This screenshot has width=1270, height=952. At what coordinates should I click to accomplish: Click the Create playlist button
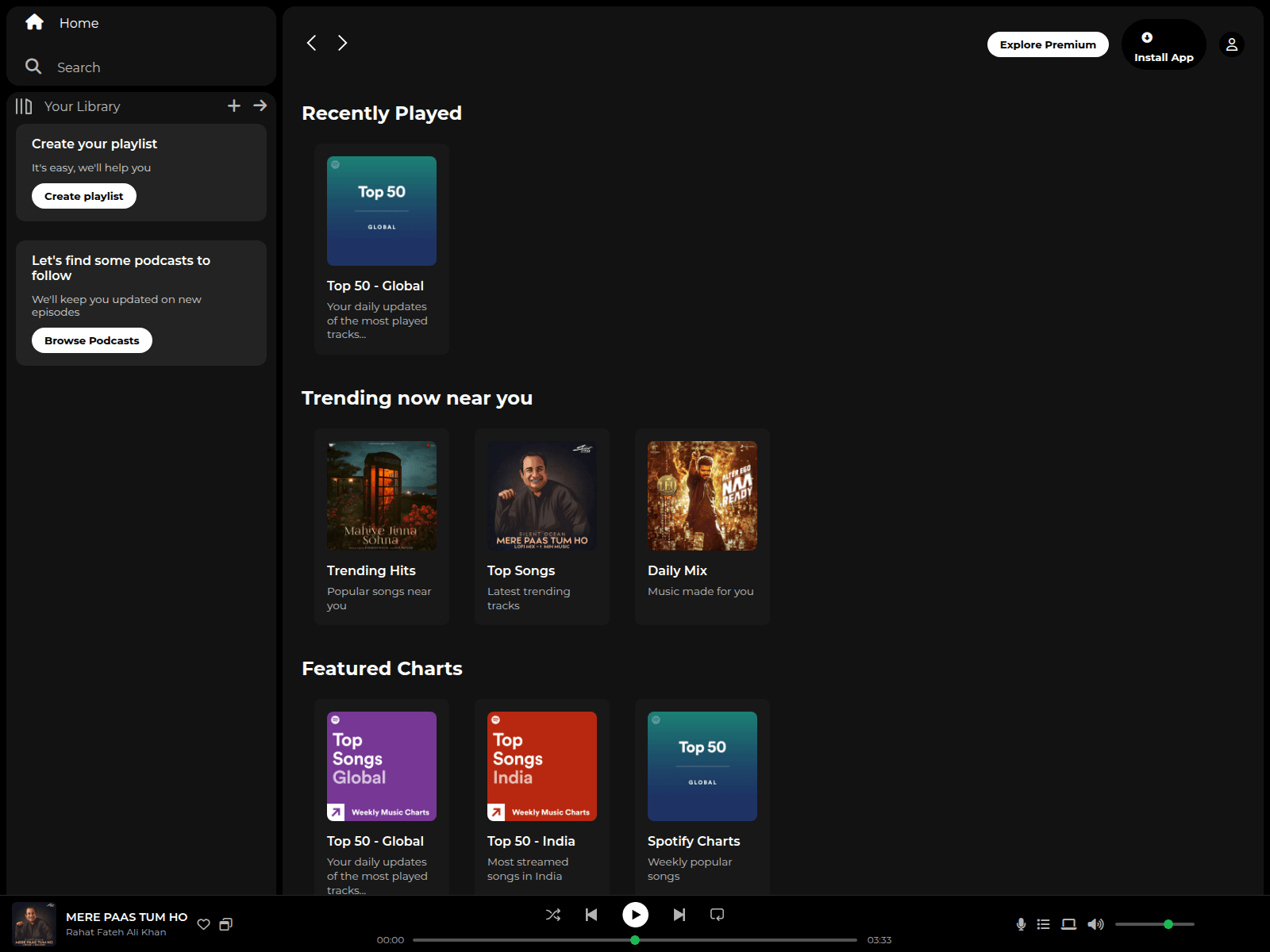(x=84, y=196)
